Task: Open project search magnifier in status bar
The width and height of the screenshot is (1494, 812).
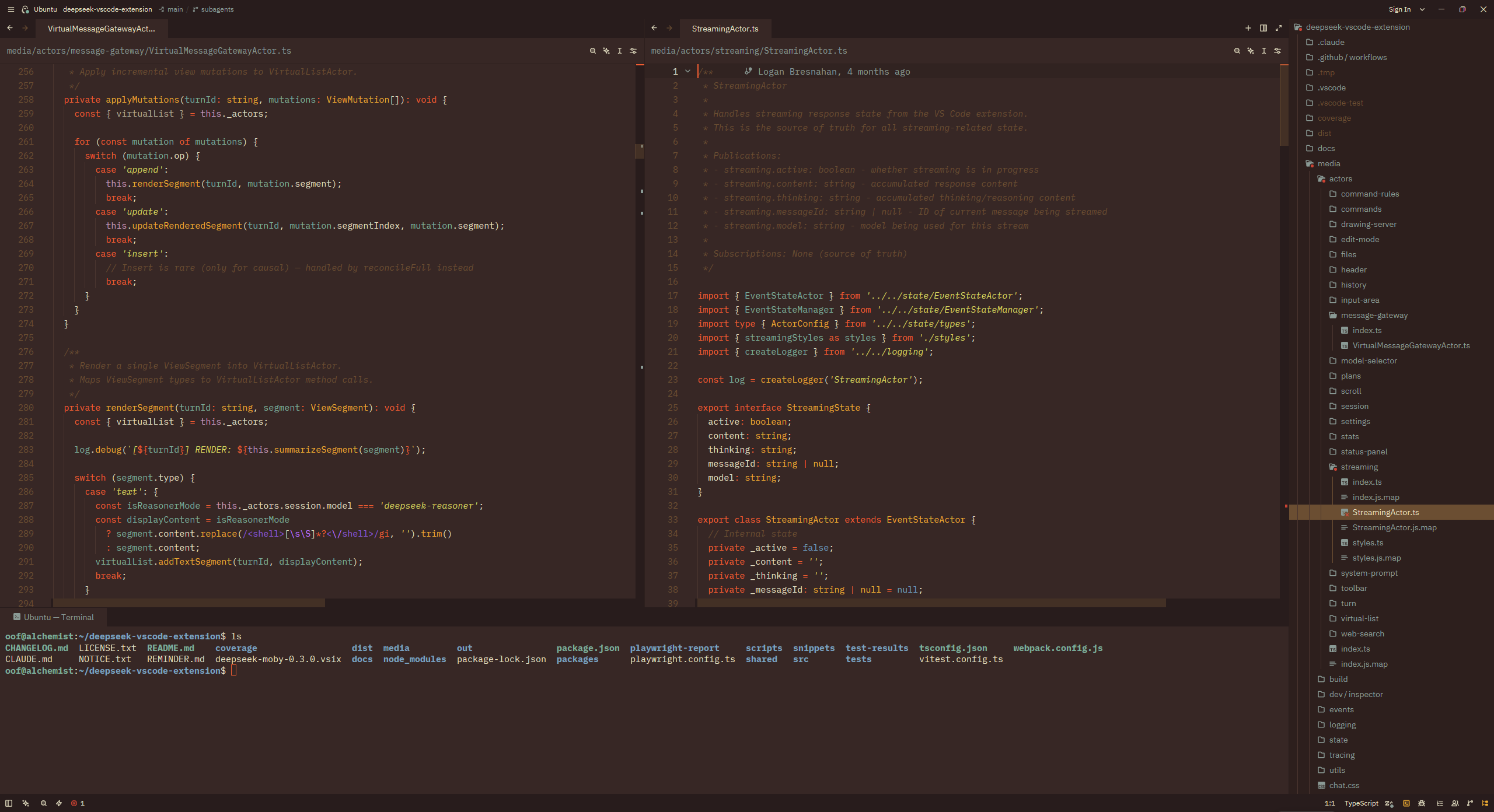Action: (43, 803)
